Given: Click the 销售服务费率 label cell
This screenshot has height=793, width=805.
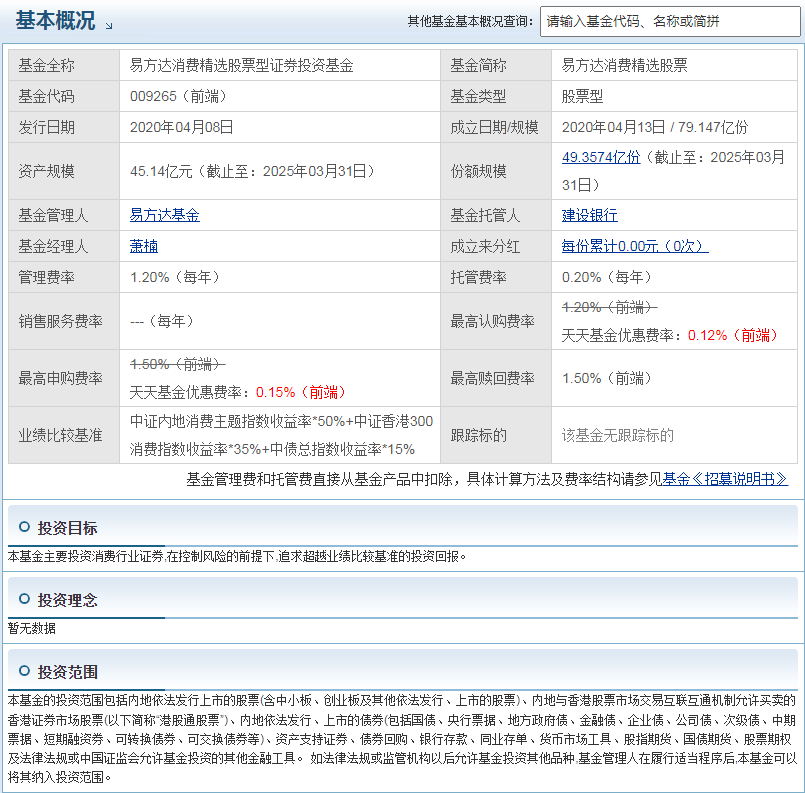Looking at the screenshot, I should click(64, 321).
